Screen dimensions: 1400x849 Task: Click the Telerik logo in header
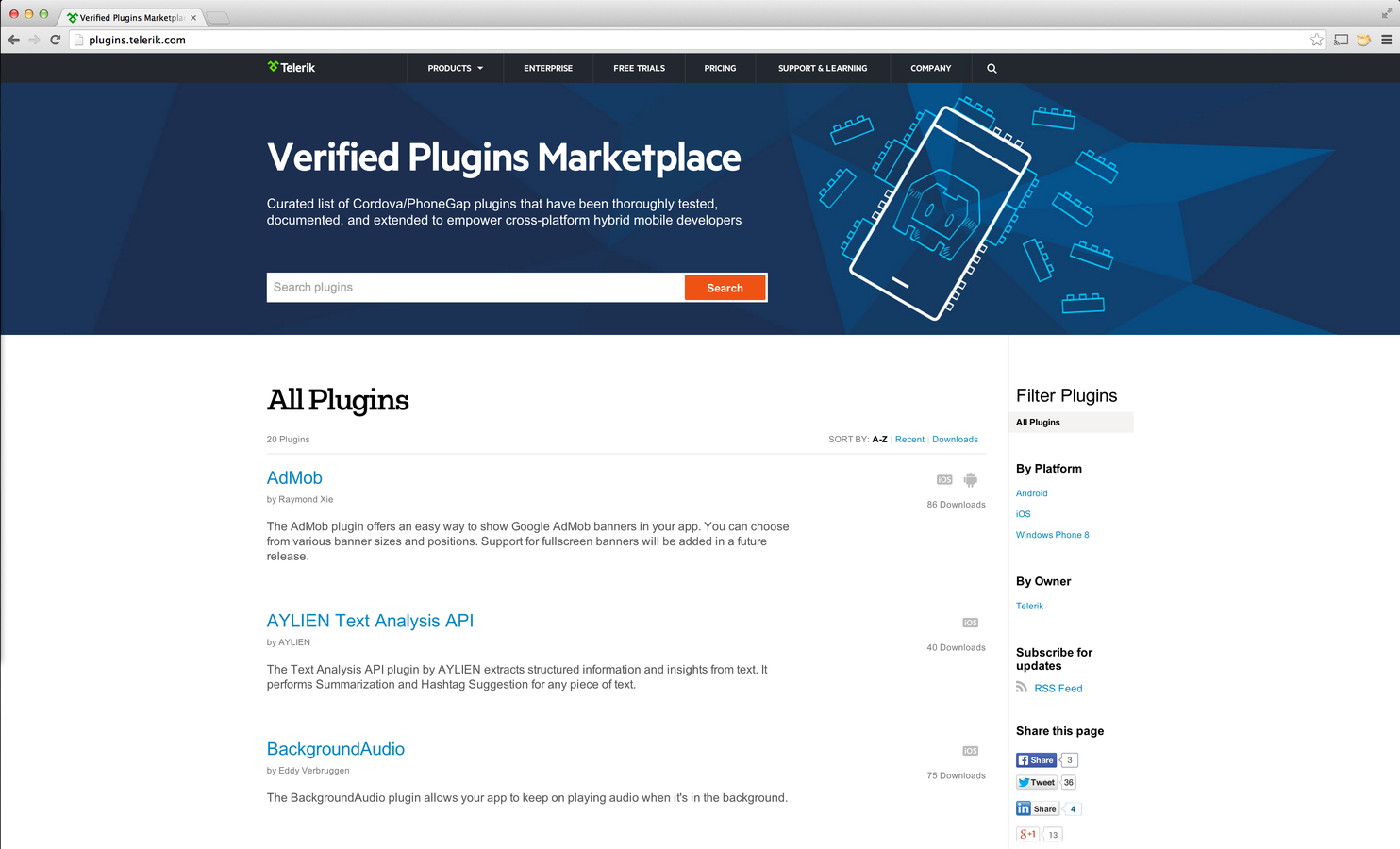tap(292, 68)
